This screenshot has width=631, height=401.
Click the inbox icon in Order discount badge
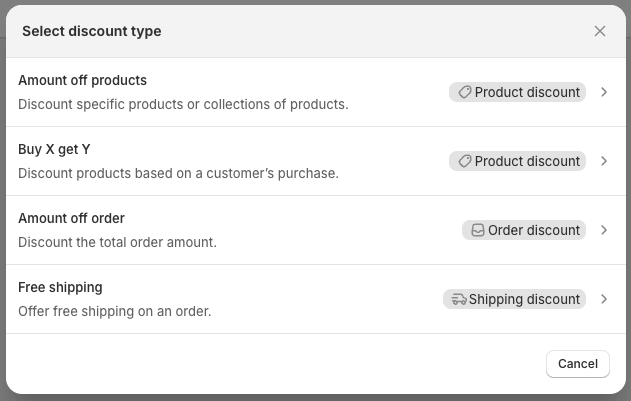click(x=478, y=230)
